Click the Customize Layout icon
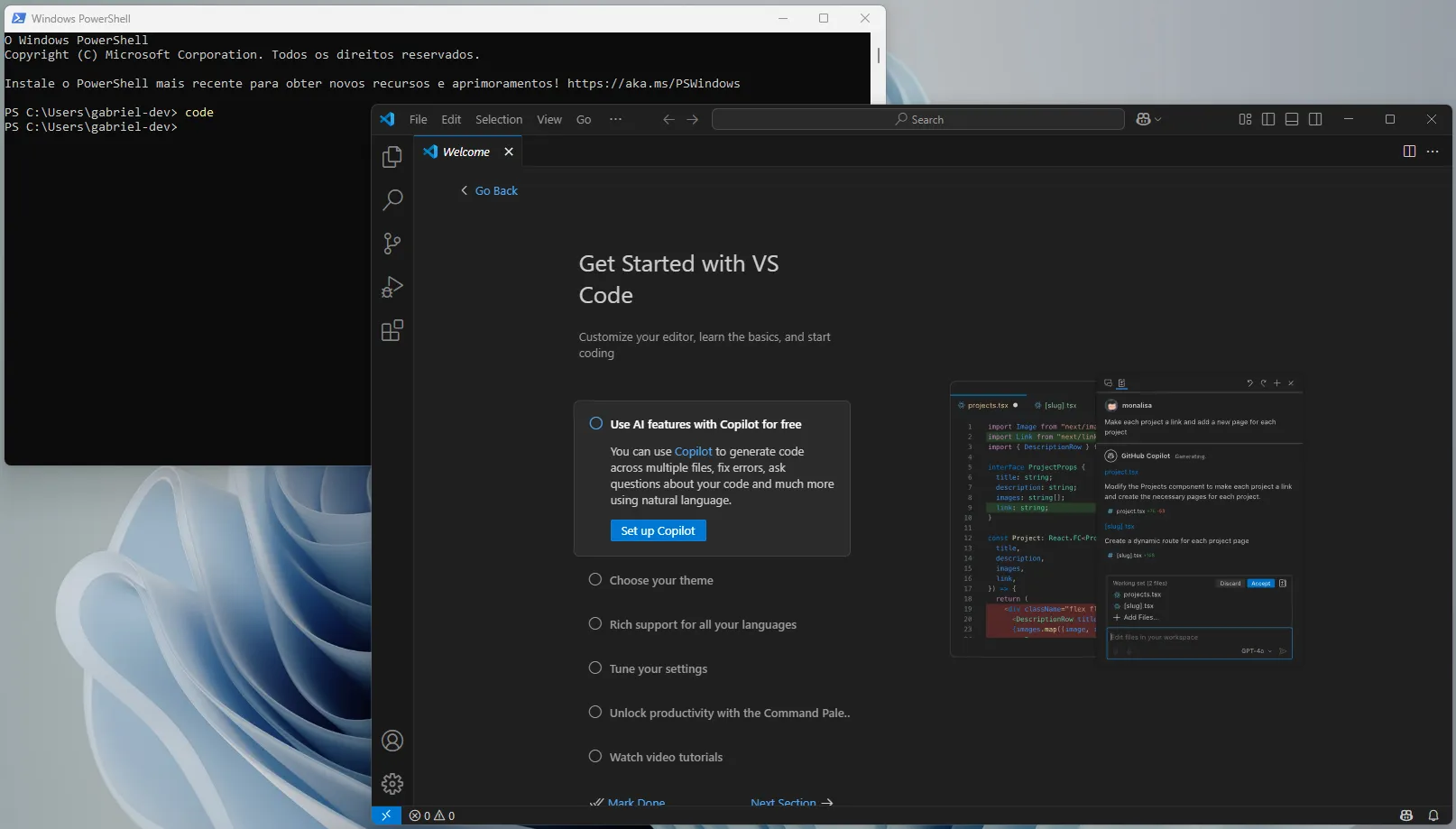The width and height of the screenshot is (1456, 829). pos(1245,119)
